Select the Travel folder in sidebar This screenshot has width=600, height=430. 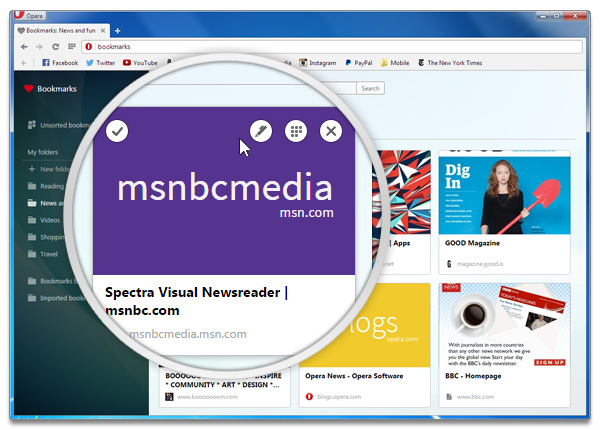[49, 254]
